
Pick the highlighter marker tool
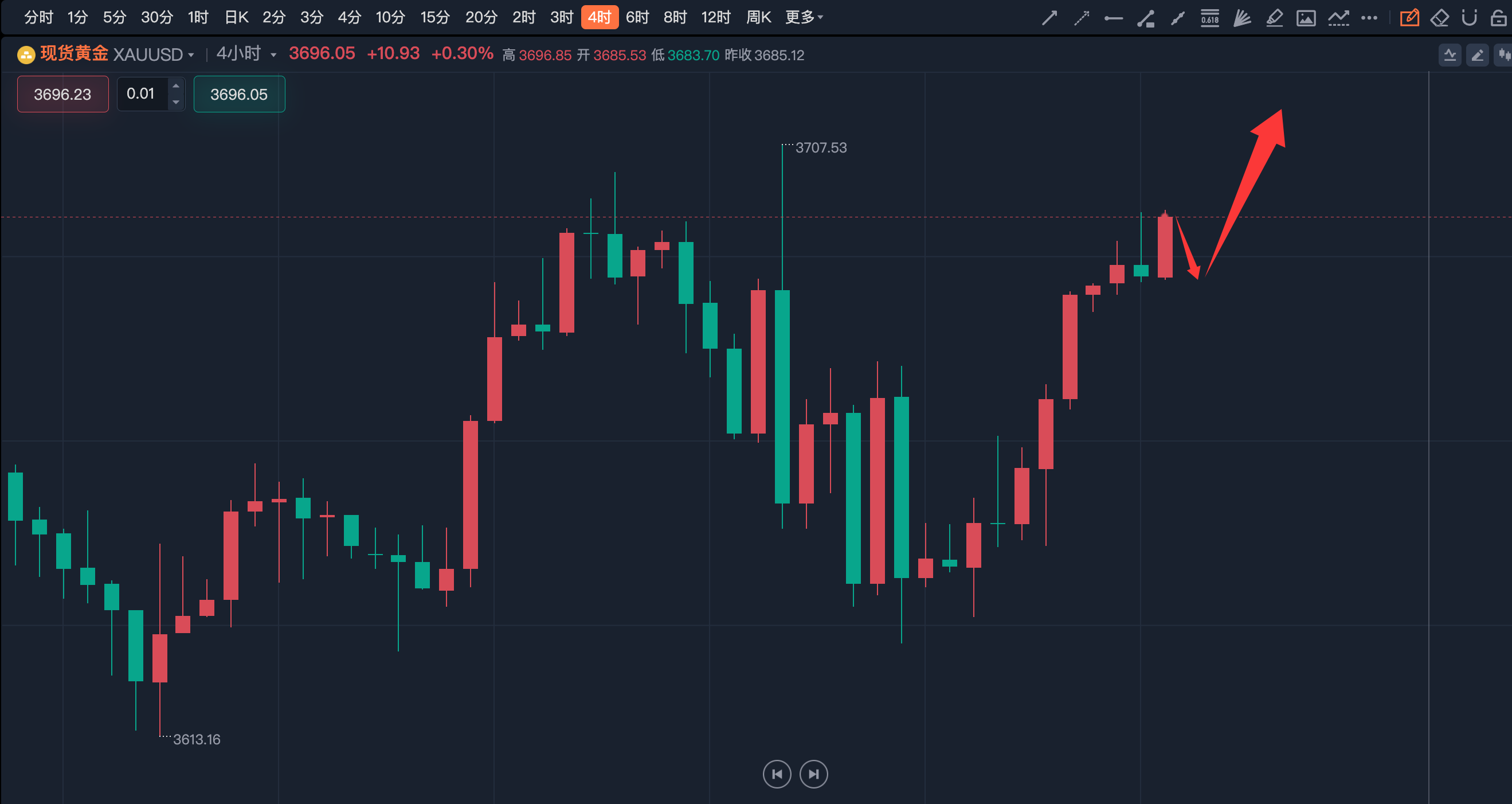tap(1274, 18)
